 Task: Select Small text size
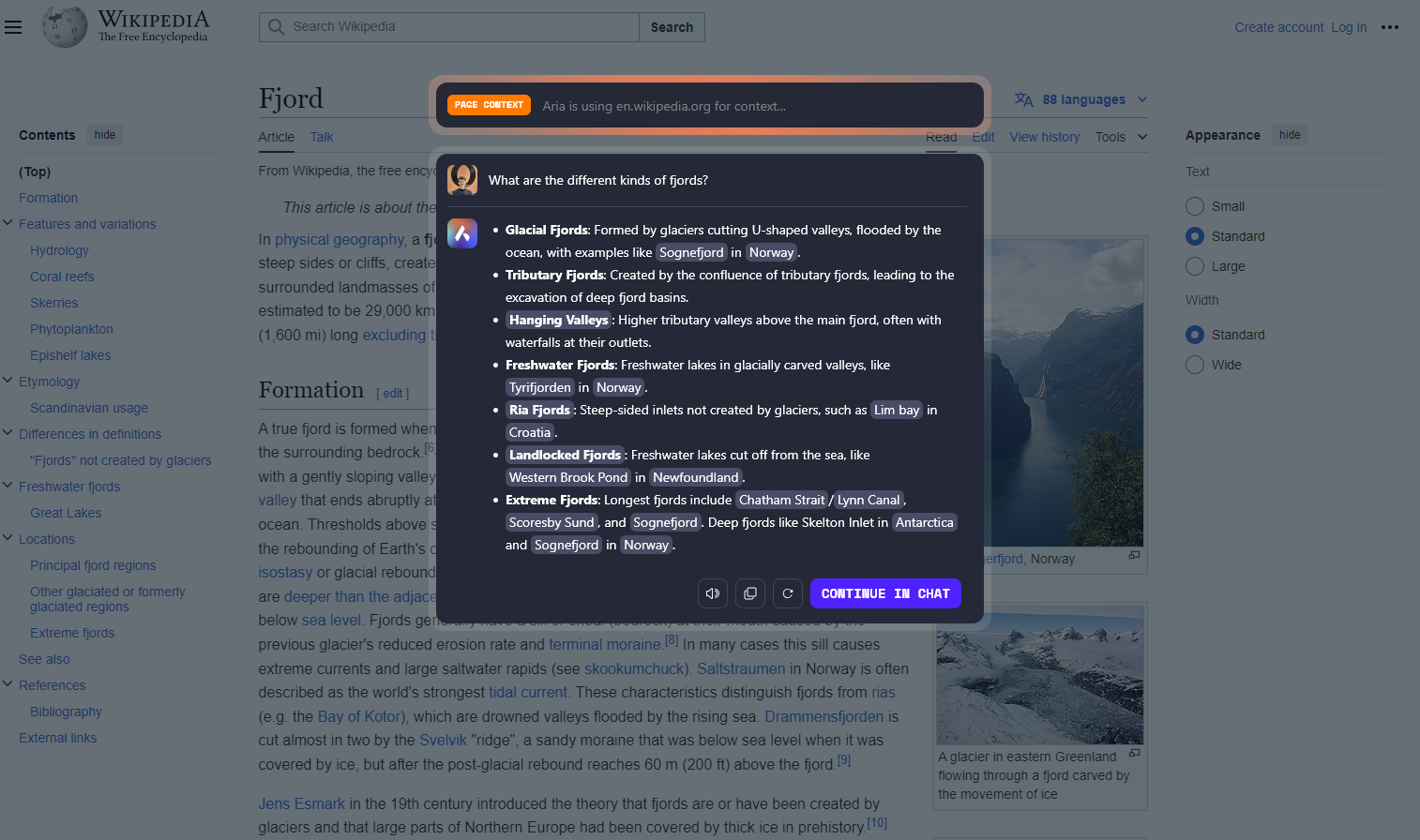click(1195, 206)
